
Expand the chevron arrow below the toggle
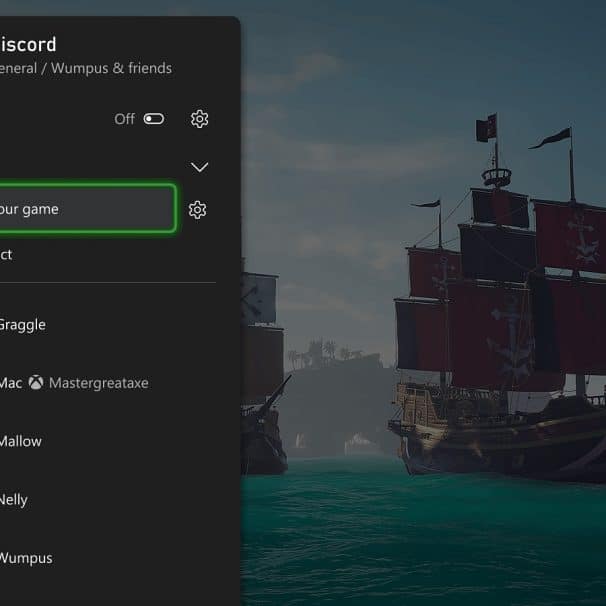(199, 167)
